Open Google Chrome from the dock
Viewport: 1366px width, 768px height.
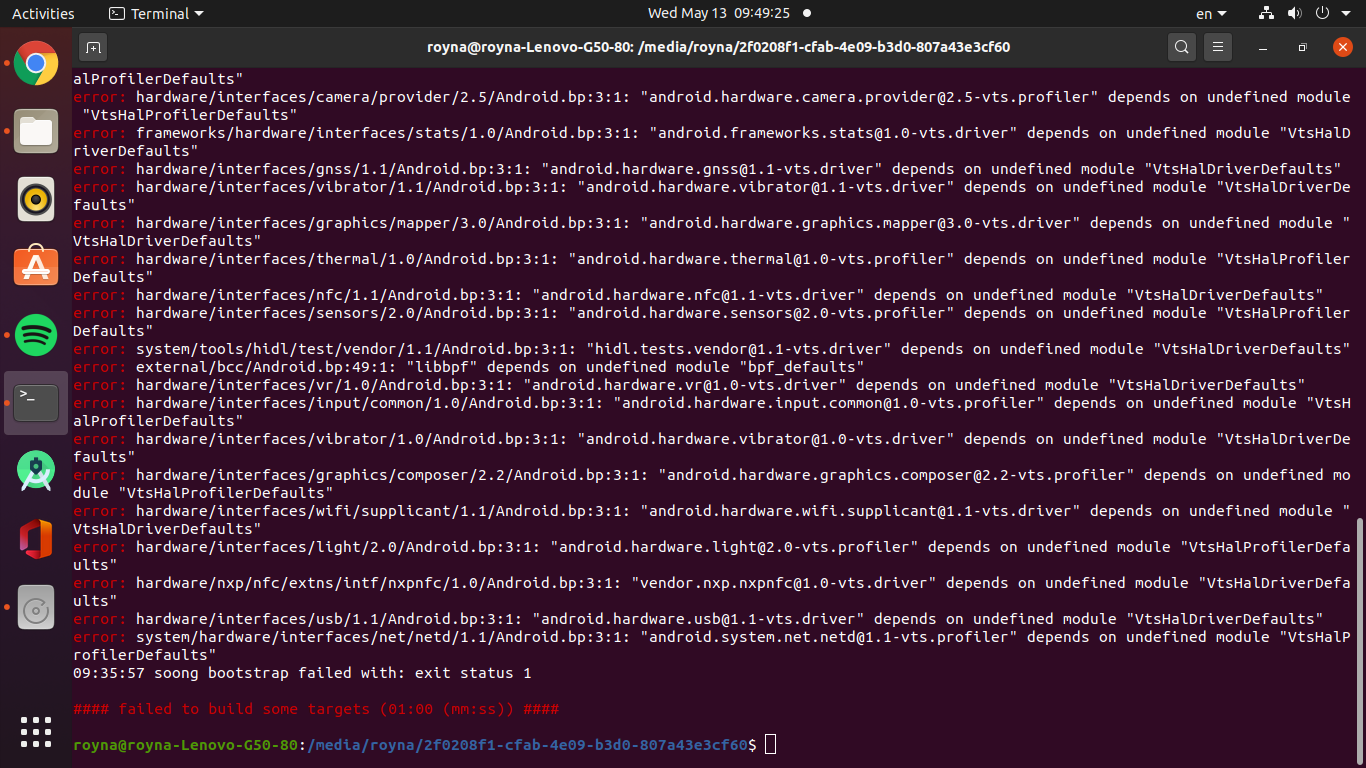[x=35, y=63]
